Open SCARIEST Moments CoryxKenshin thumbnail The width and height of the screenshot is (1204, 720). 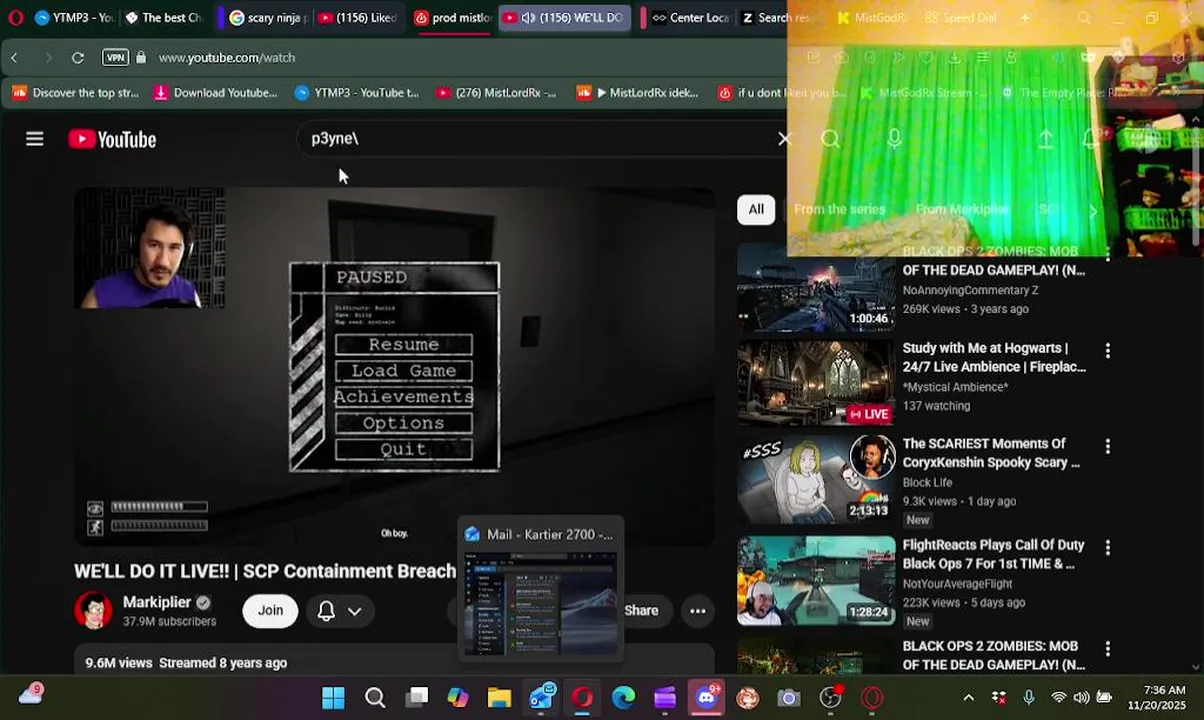[x=816, y=478]
